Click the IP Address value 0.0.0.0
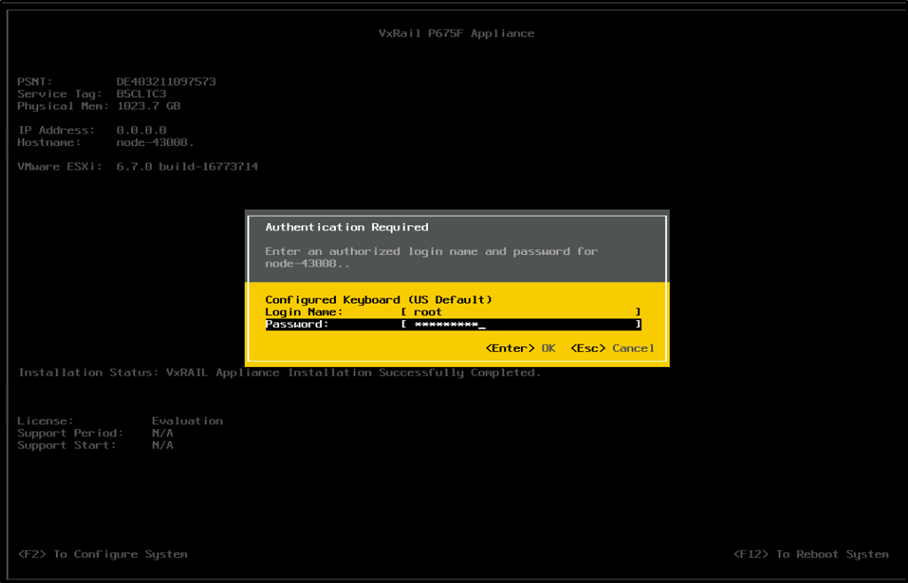908x583 pixels. pos(141,130)
